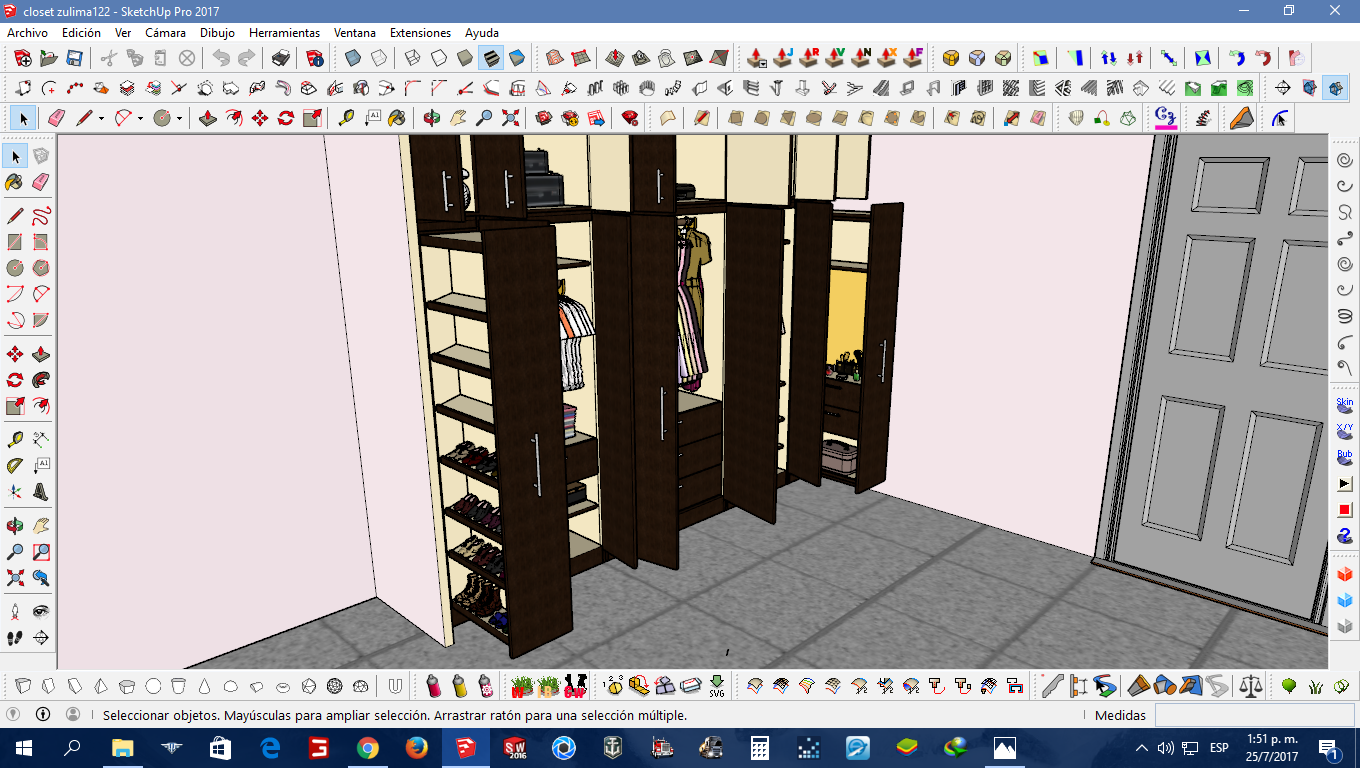Image resolution: width=1360 pixels, height=768 pixels.
Task: Open Google Chrome from the taskbar
Action: click(368, 748)
